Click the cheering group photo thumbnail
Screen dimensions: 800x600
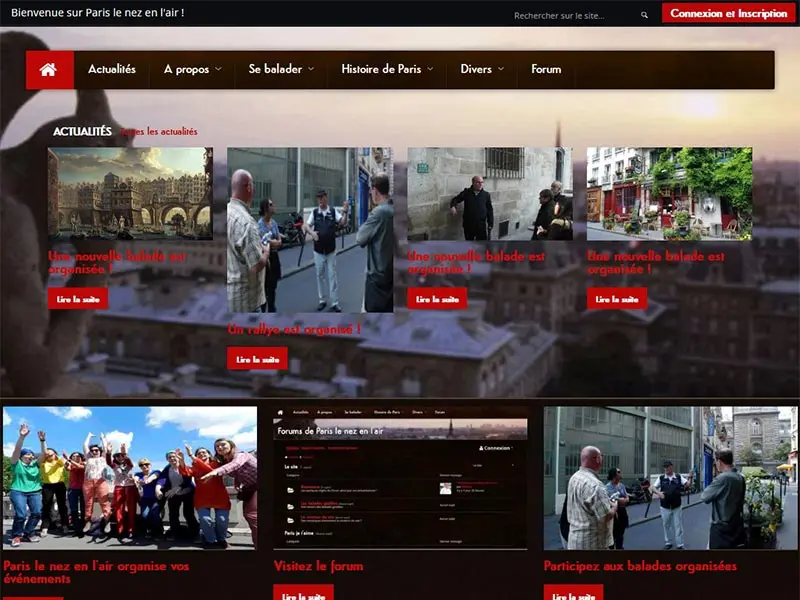[x=129, y=477]
